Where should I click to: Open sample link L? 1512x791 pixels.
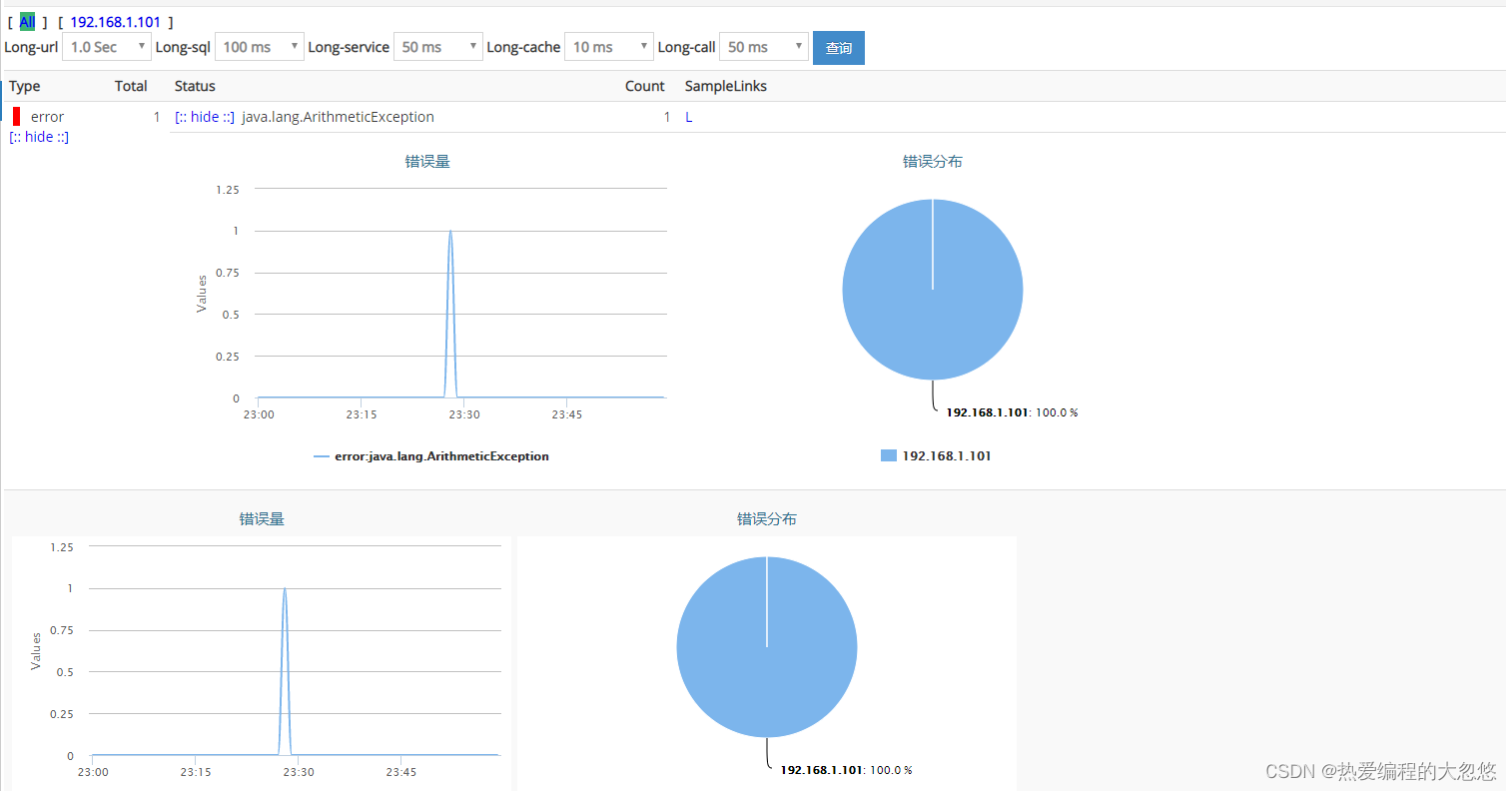(689, 117)
